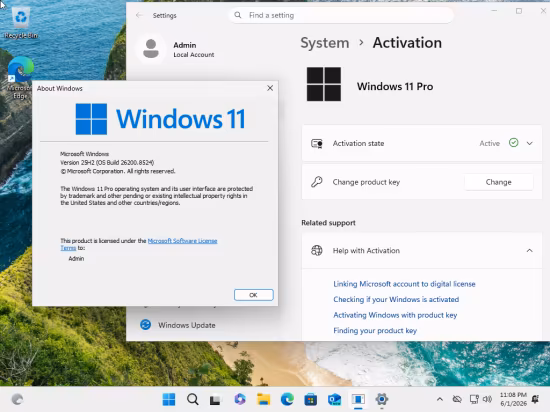Select the Settings gear on taskbar
550x412 pixels.
(382, 399)
